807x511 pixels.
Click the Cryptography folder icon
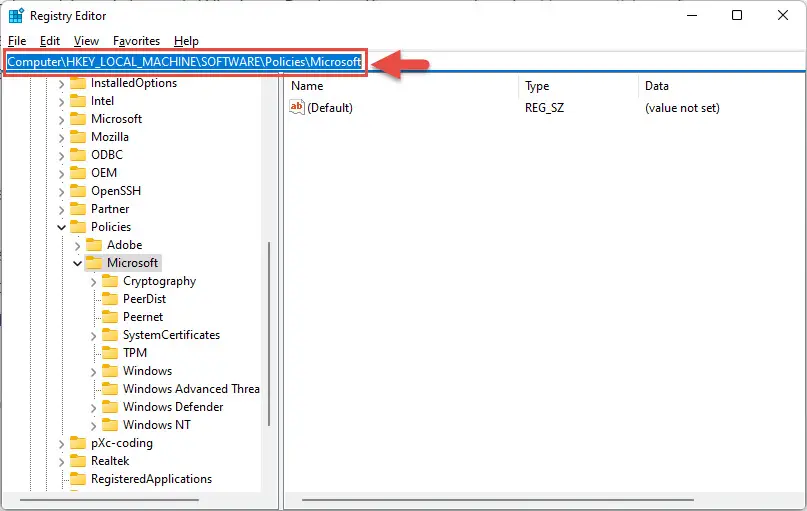(x=110, y=281)
